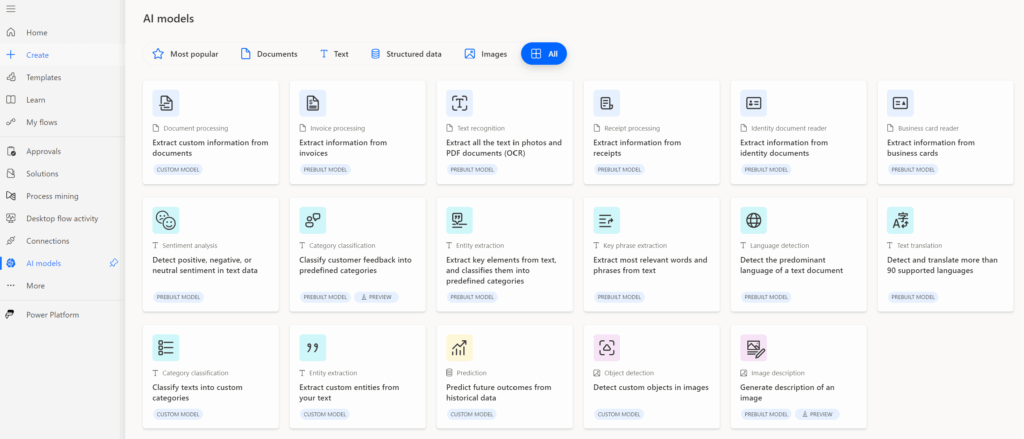The width and height of the screenshot is (1024, 439).
Task: Open 'Detect custom objects in images' card
Action: (652, 377)
